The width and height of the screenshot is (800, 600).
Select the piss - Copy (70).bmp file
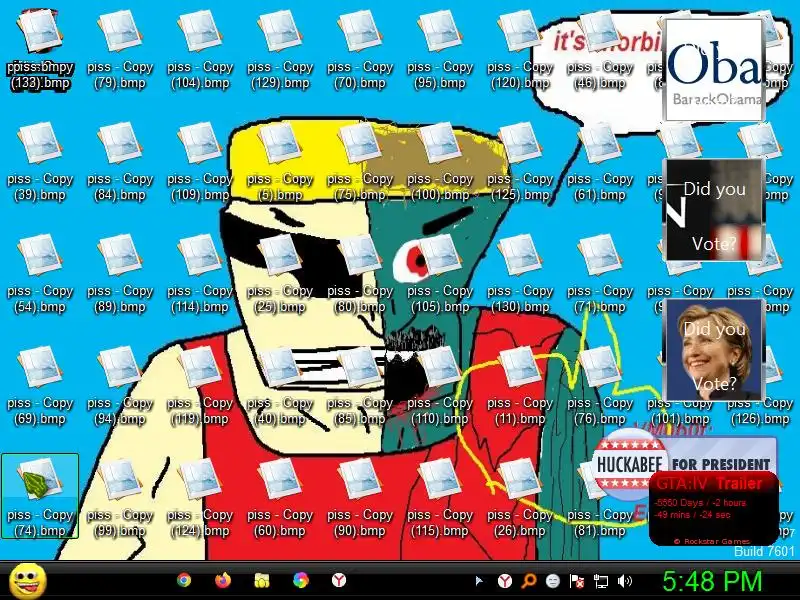point(360,51)
